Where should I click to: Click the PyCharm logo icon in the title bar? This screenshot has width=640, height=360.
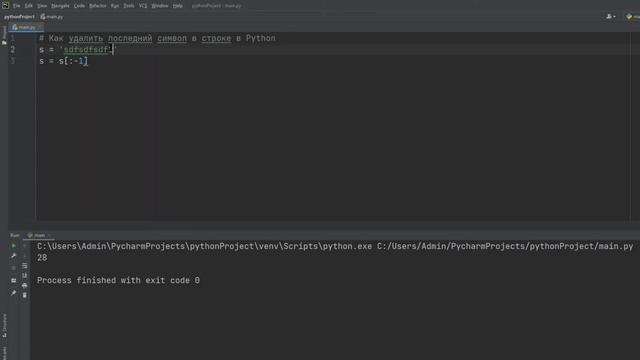click(5, 5)
